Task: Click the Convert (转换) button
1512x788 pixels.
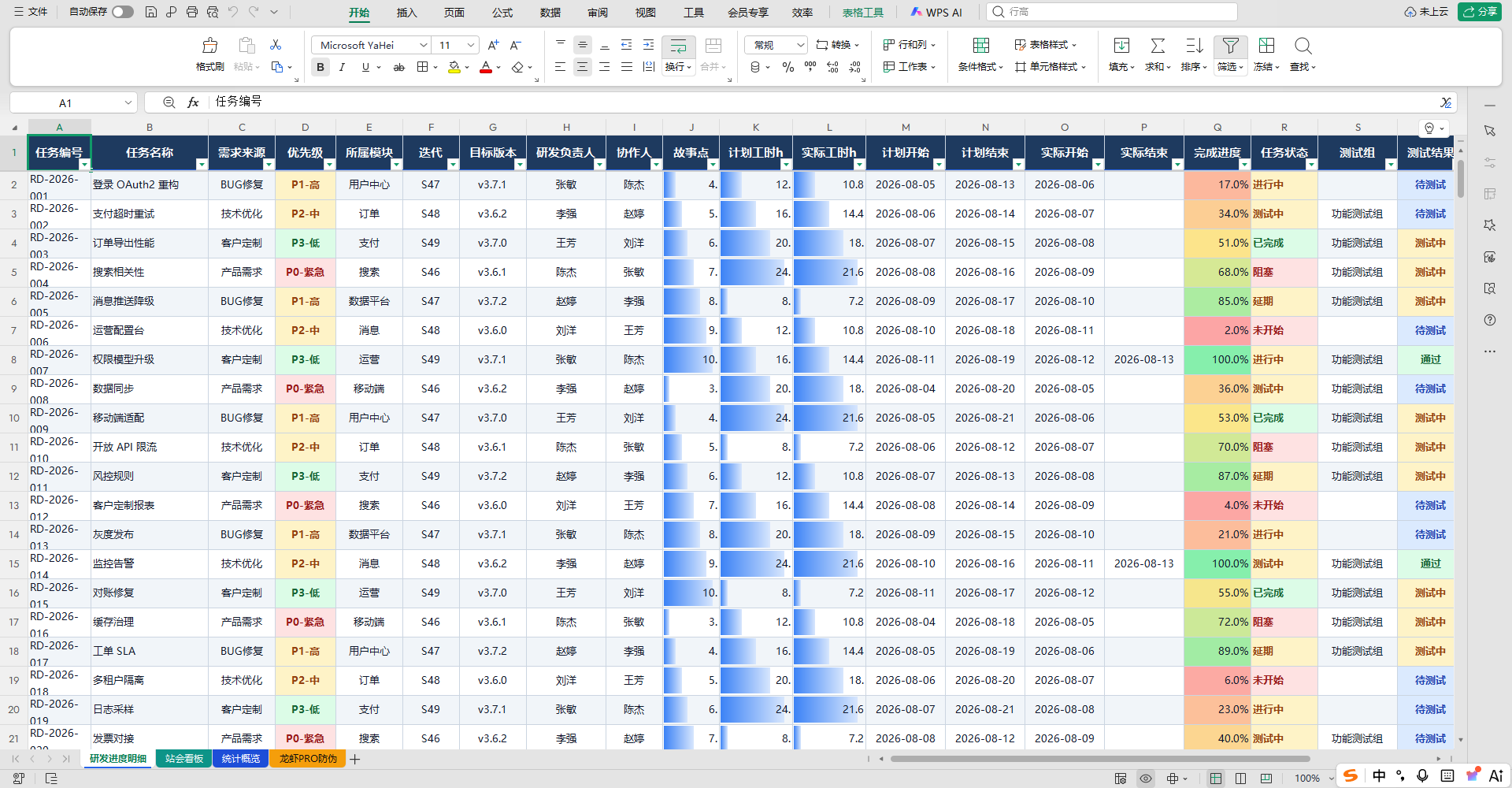Action: click(x=838, y=45)
